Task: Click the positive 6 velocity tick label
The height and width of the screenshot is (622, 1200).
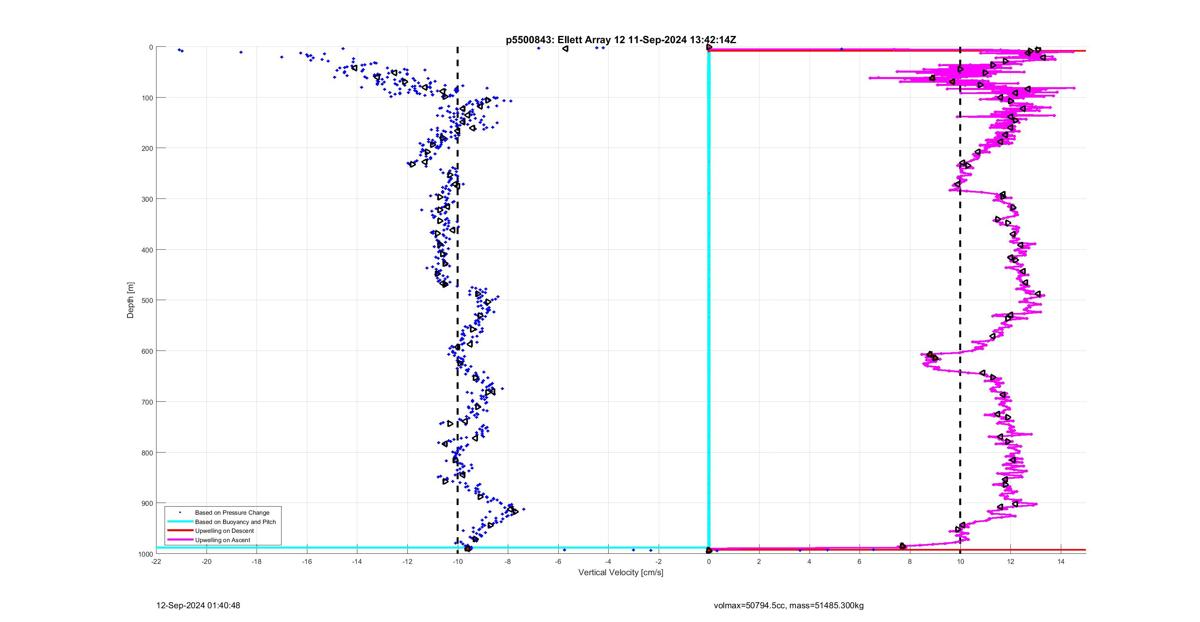Action: point(859,562)
